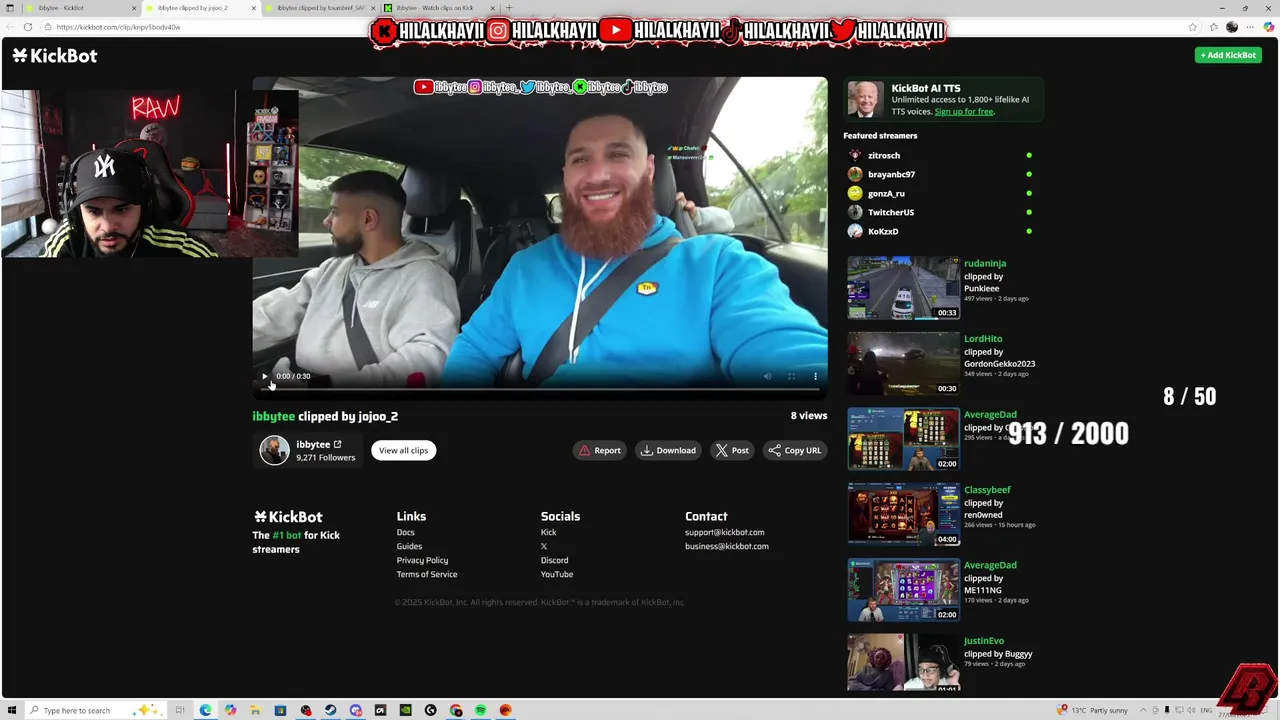Open Kick social link
Image resolution: width=1280 pixels, height=720 pixels.
[x=548, y=532]
